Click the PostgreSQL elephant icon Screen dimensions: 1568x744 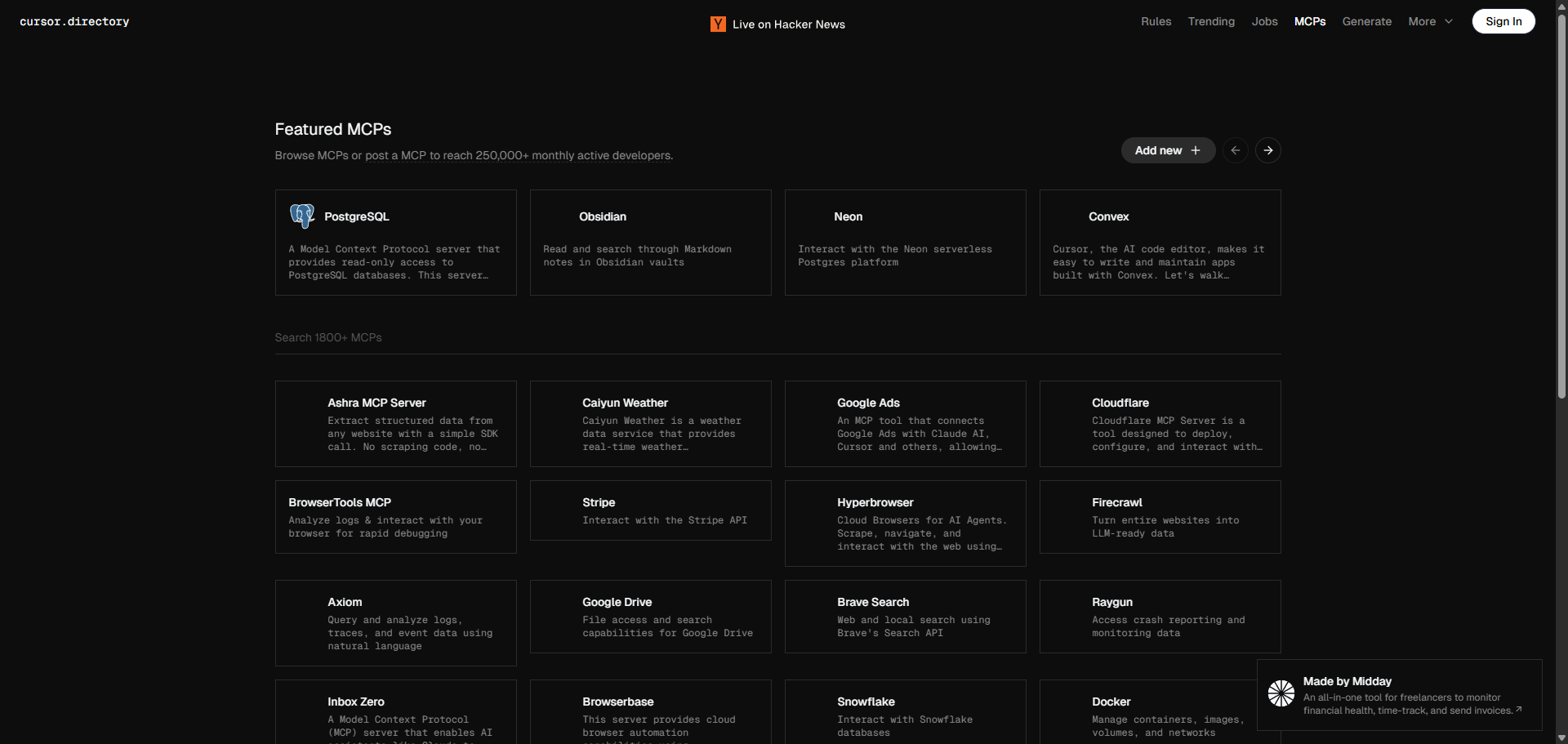[x=302, y=216]
